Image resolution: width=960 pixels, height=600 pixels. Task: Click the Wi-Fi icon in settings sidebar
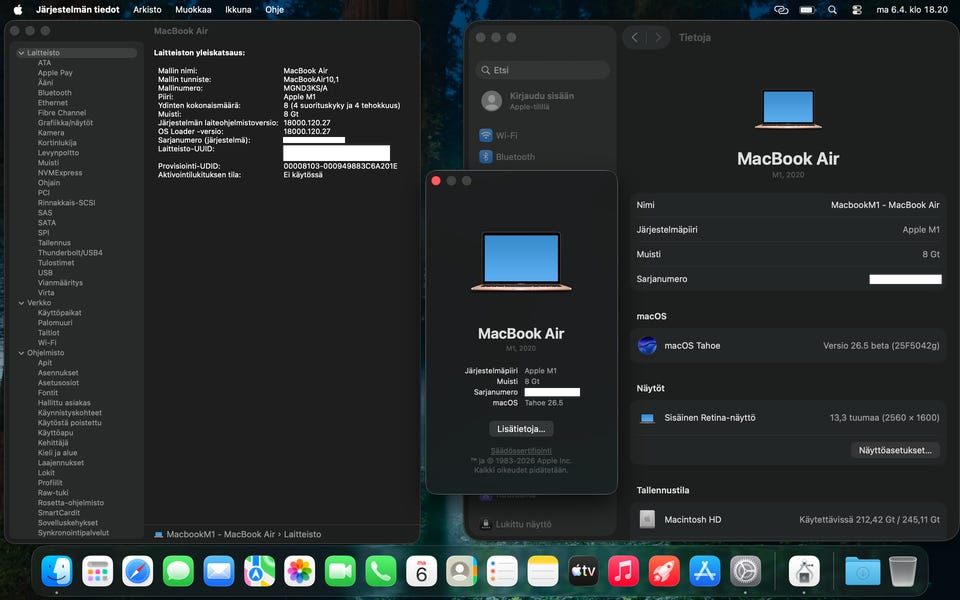tap(486, 135)
